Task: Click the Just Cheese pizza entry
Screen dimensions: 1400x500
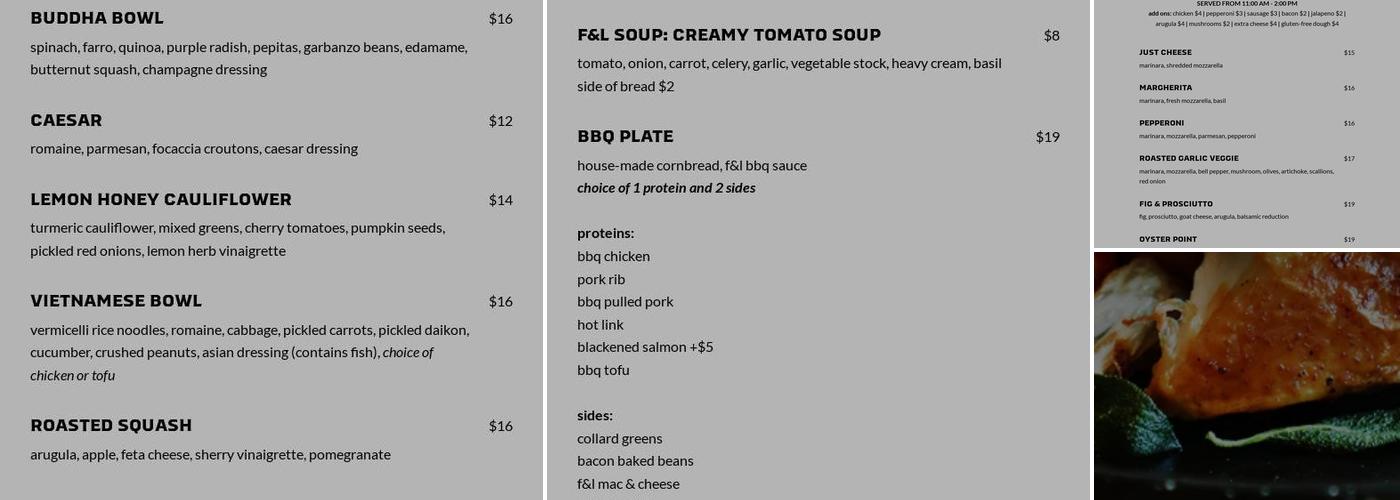Action: (x=1165, y=52)
